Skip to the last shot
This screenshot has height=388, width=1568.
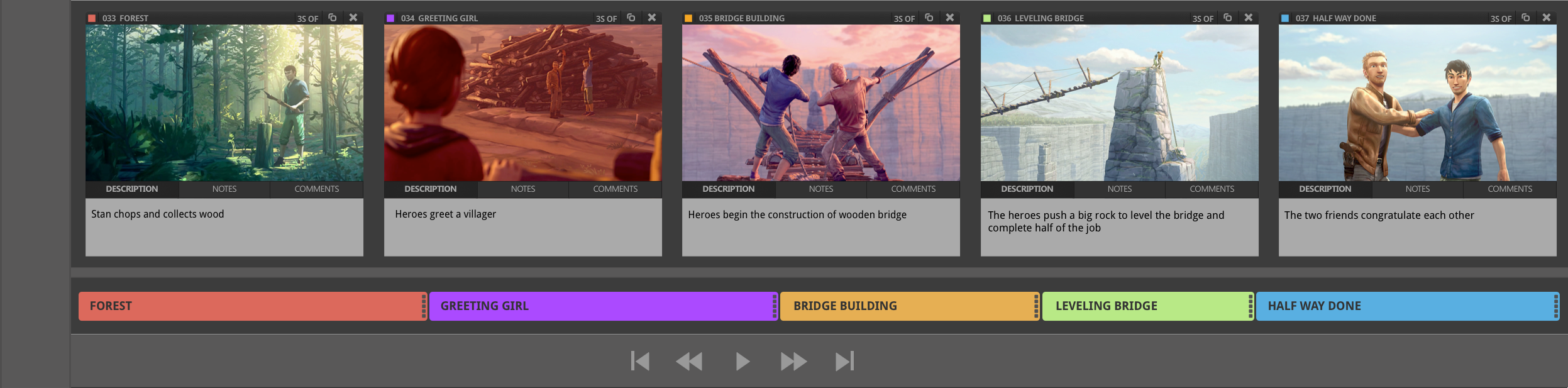click(x=844, y=361)
